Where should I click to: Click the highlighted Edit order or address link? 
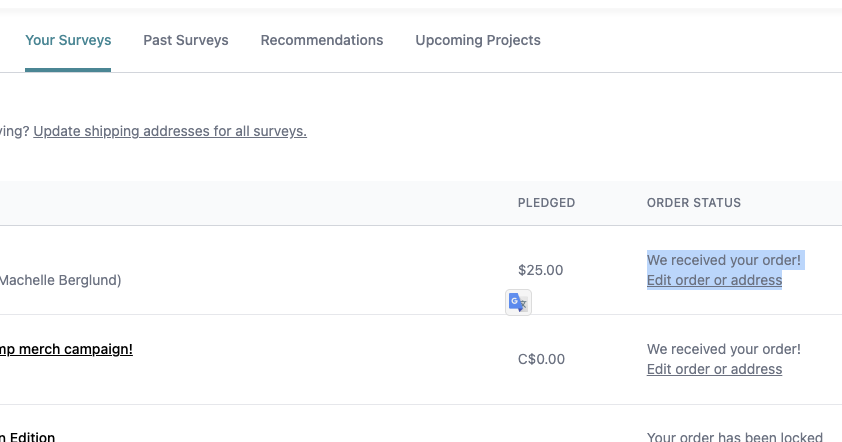(714, 280)
